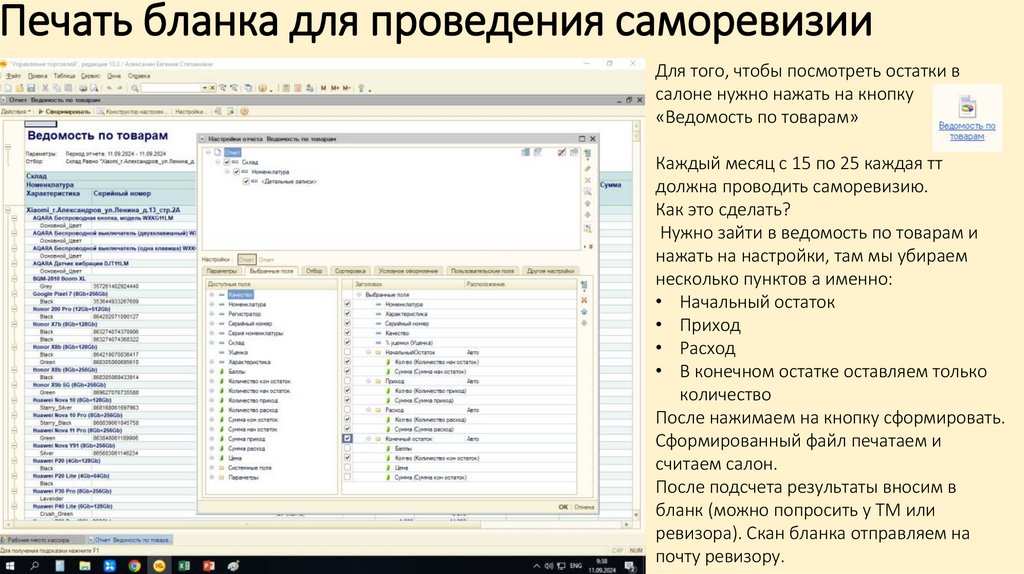The width and height of the screenshot is (1024, 574).
Task: Click the Windows Start button
Action: click(x=10, y=566)
